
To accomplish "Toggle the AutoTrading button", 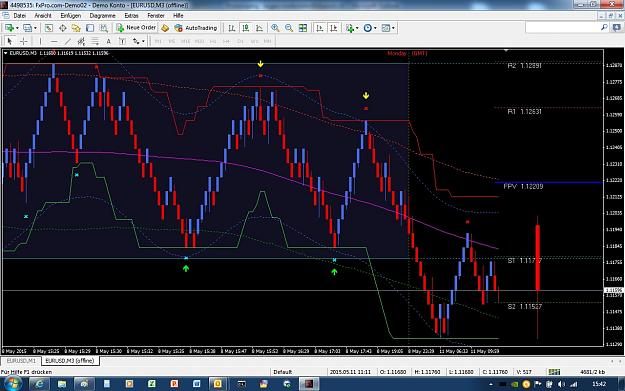I will pyautogui.click(x=195, y=28).
